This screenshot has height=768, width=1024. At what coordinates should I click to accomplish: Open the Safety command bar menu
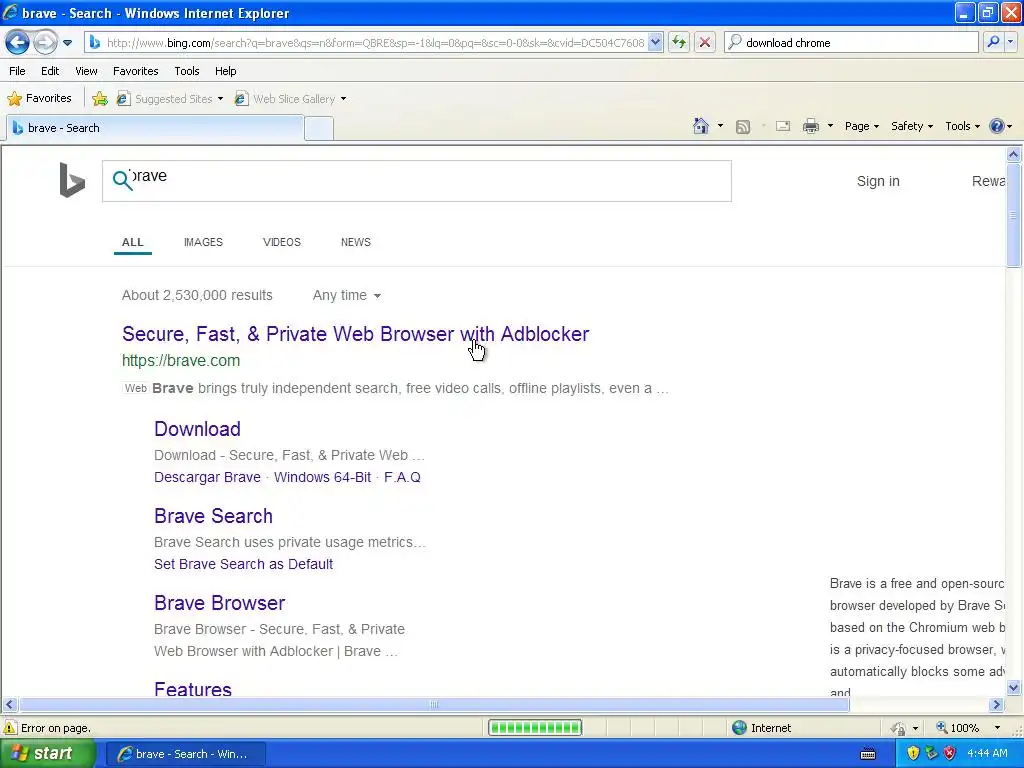(912, 126)
